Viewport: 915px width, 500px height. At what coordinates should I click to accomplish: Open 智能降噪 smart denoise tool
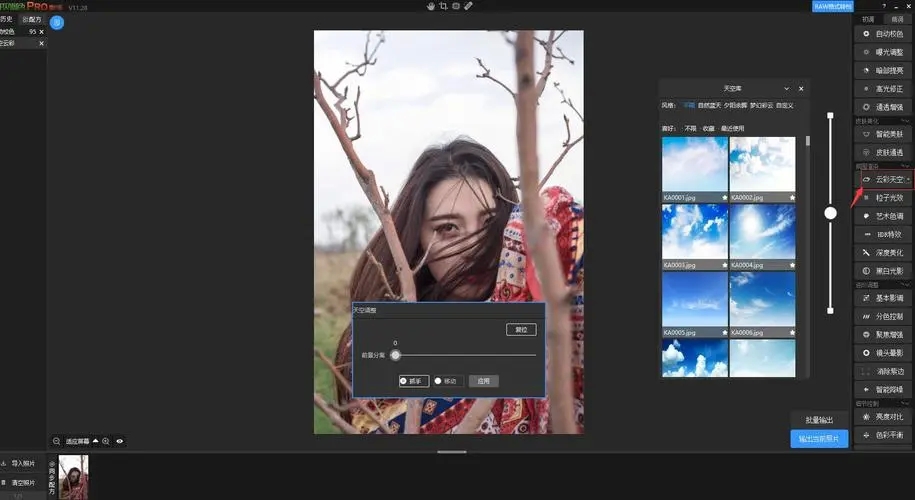(x=882, y=389)
